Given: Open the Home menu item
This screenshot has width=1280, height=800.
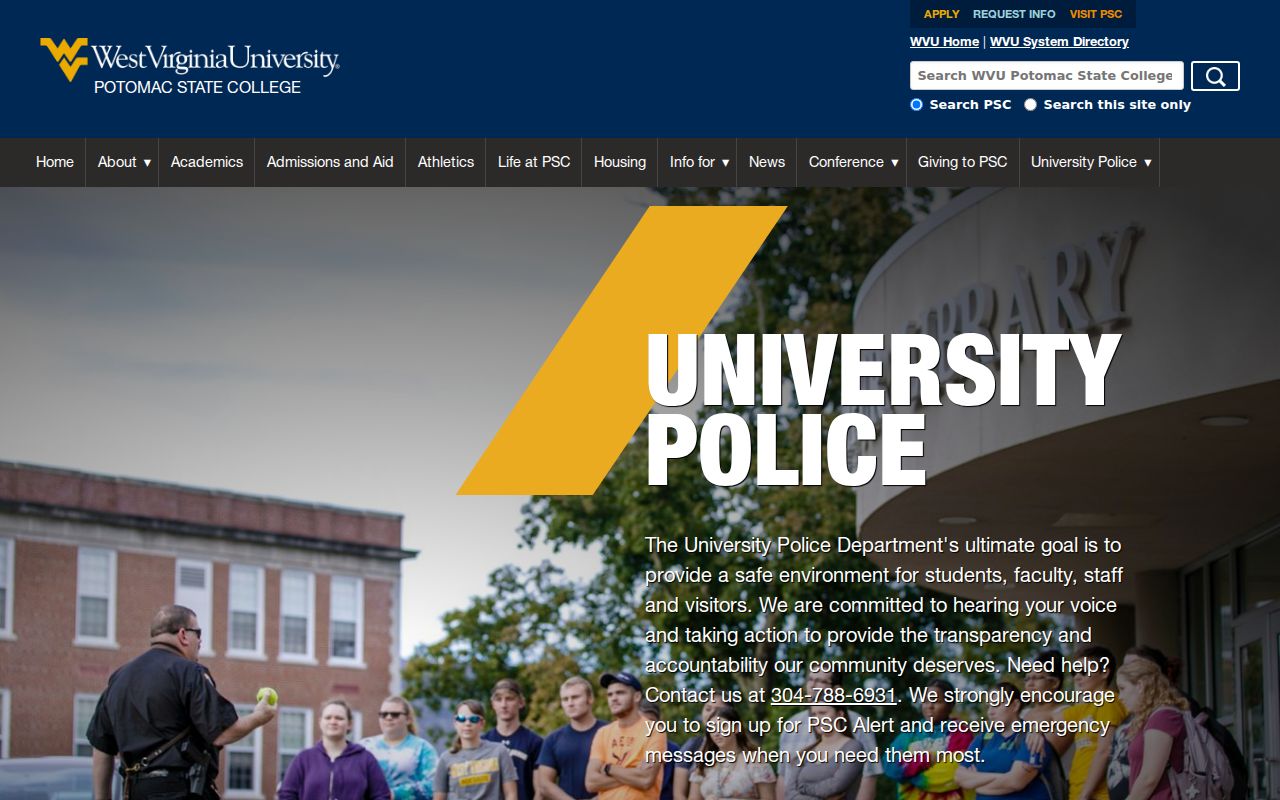Looking at the screenshot, I should tap(55, 162).
